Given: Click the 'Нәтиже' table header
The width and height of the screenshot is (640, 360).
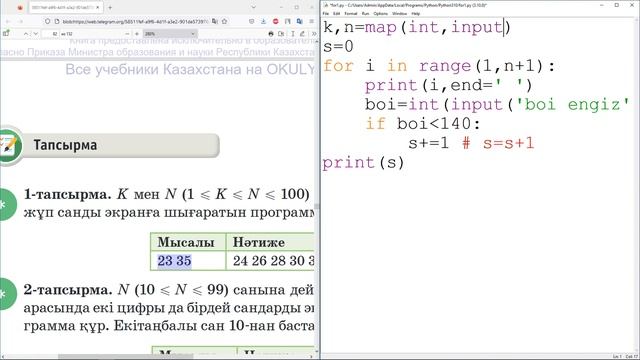Looking at the screenshot, I should click(258, 242).
